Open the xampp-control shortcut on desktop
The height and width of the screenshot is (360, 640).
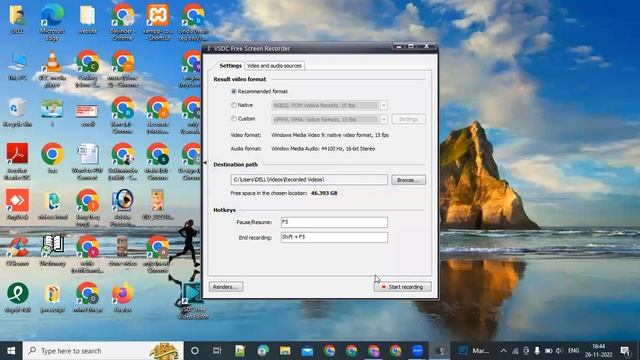[x=158, y=22]
